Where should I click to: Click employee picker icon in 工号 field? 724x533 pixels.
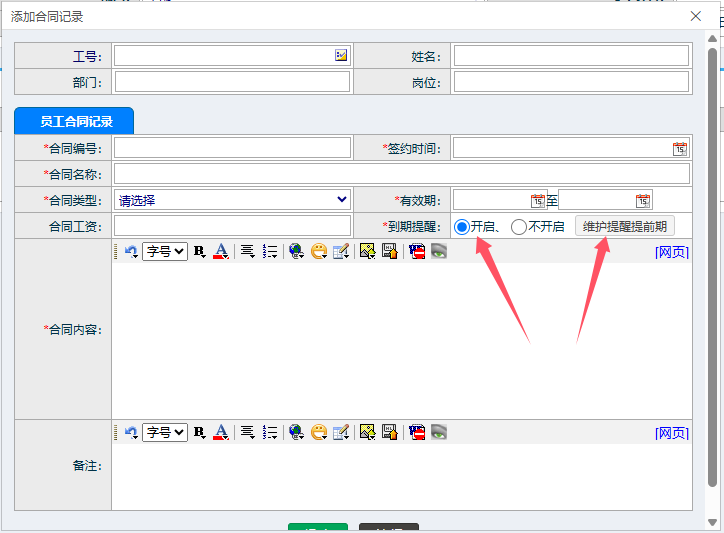pyautogui.click(x=341, y=55)
